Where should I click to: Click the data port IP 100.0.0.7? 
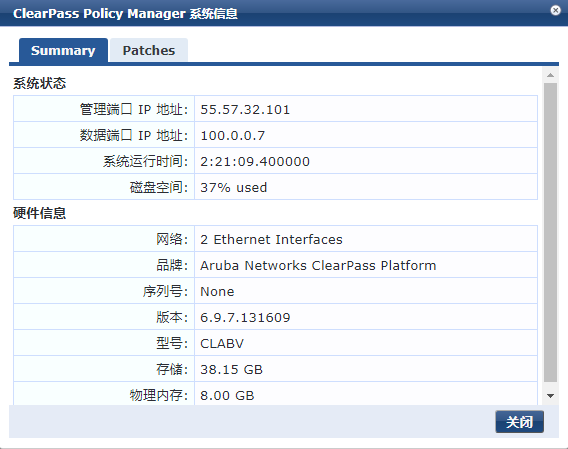[233, 136]
